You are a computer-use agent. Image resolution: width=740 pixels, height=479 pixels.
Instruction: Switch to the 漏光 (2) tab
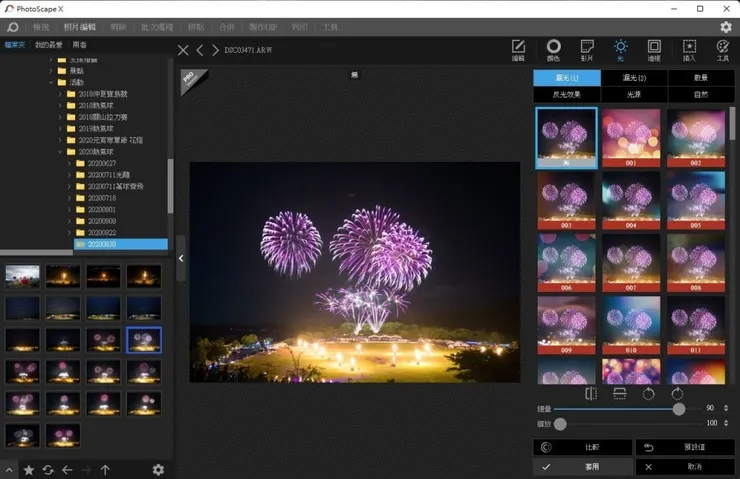pyautogui.click(x=634, y=78)
